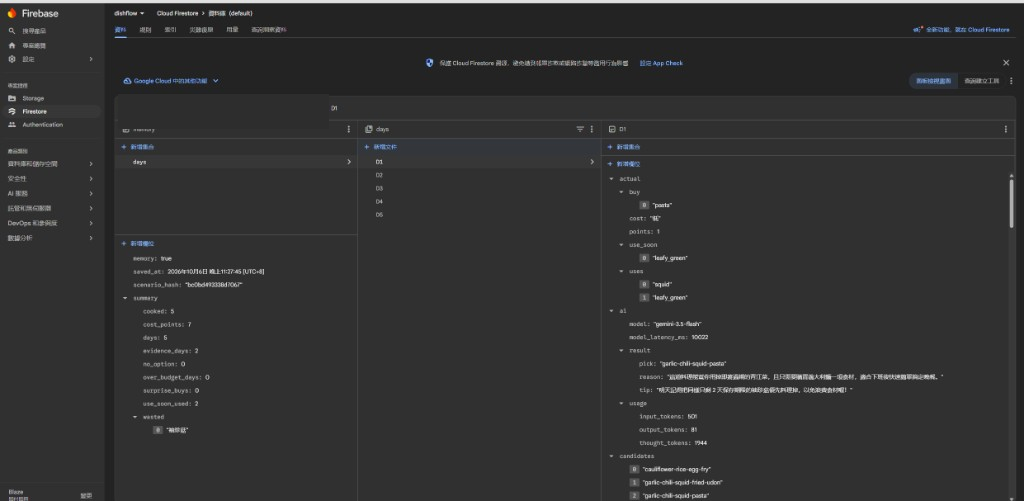Click the search magnifier icon in sidebar
The image size is (1024, 501).
tap(12, 31)
